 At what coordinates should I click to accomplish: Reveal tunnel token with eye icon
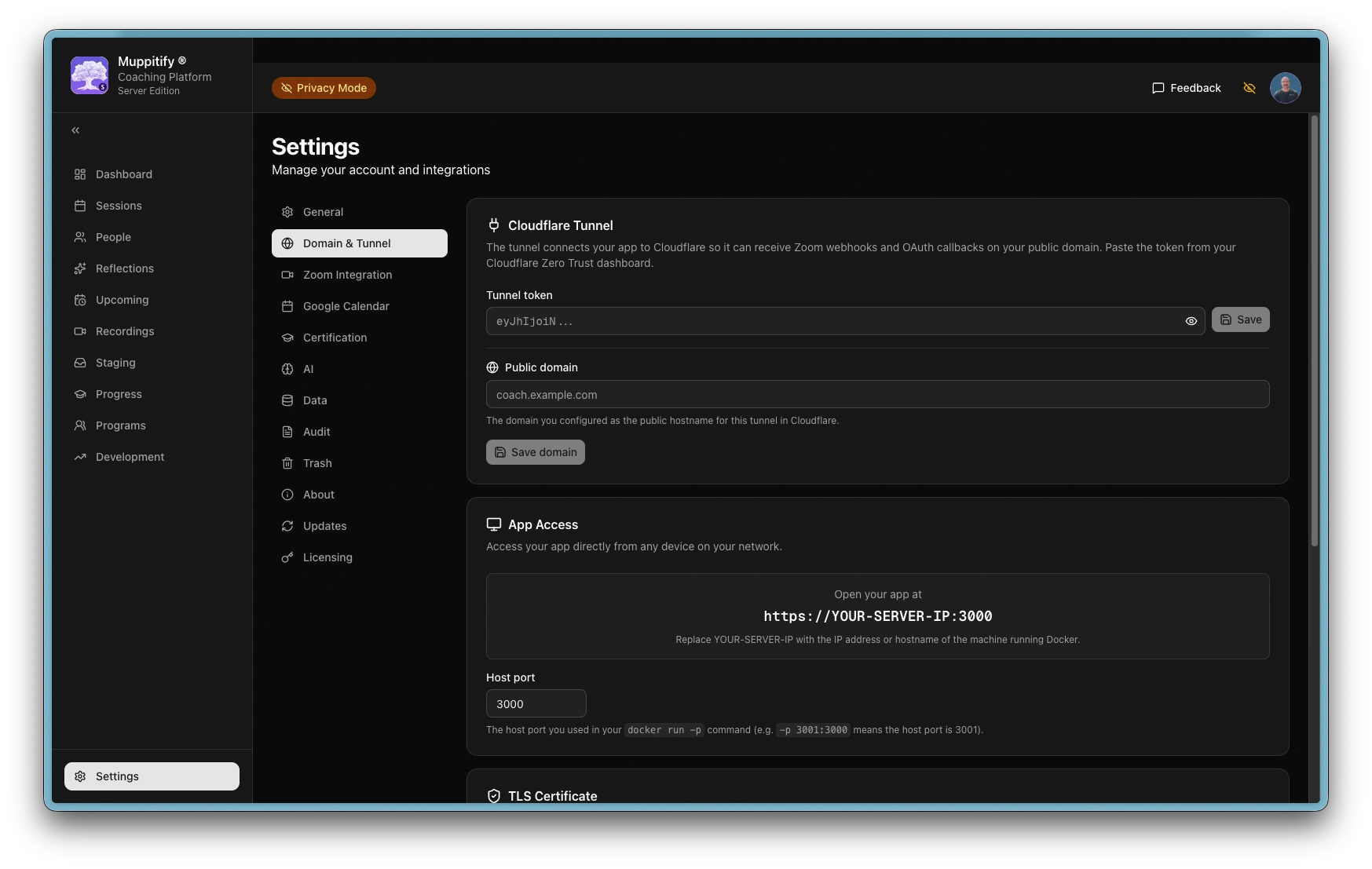(x=1191, y=321)
